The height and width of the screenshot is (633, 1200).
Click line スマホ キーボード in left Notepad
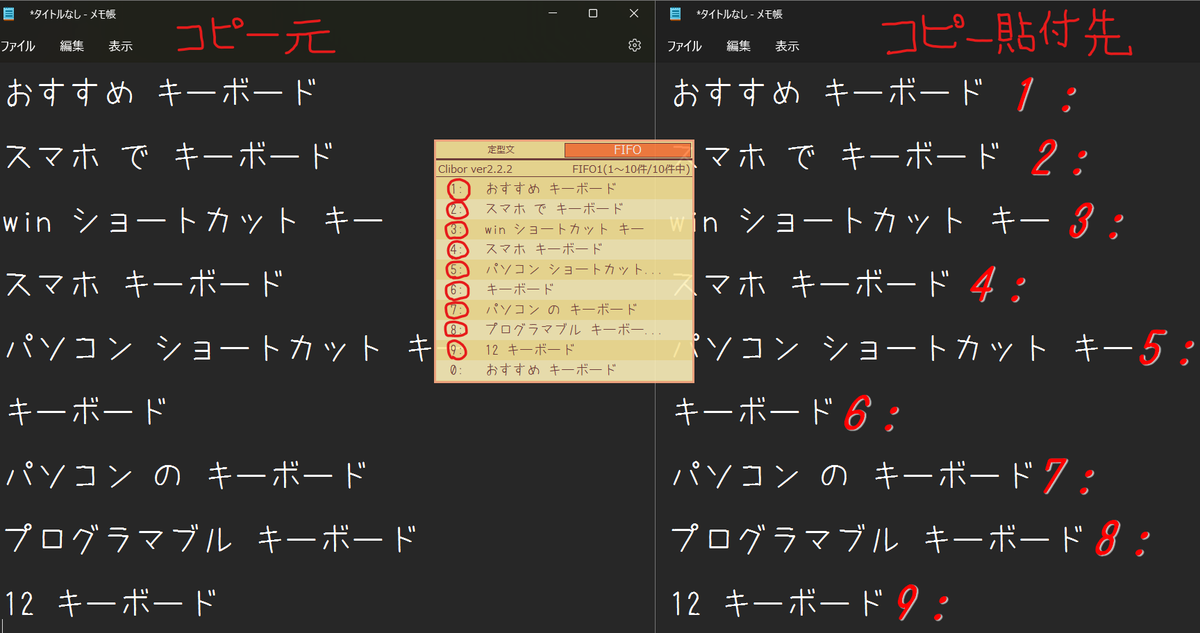tap(145, 284)
